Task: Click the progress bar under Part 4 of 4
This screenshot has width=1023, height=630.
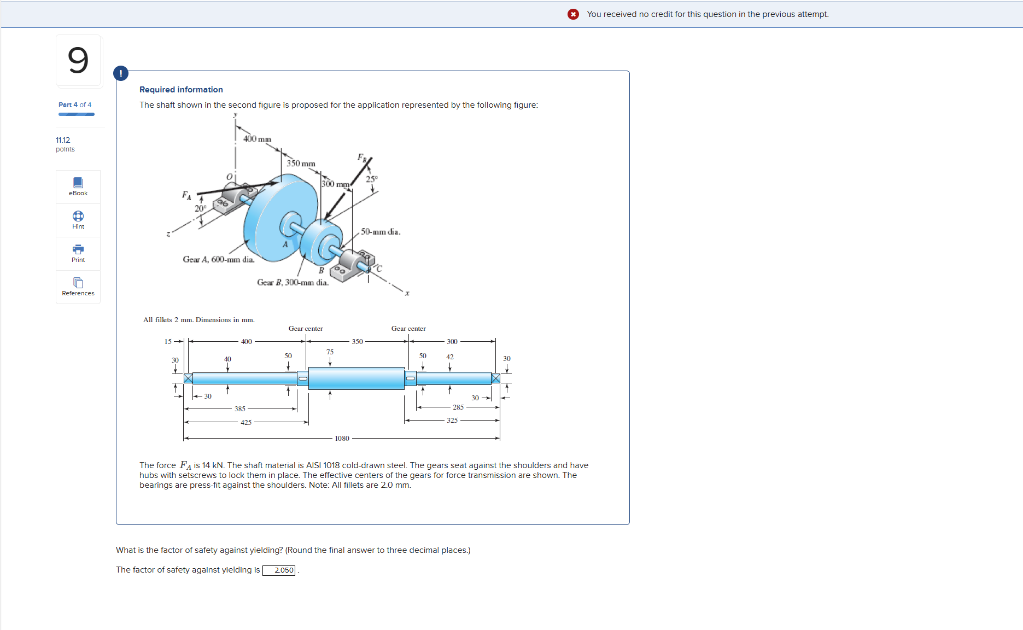Action: click(x=76, y=115)
